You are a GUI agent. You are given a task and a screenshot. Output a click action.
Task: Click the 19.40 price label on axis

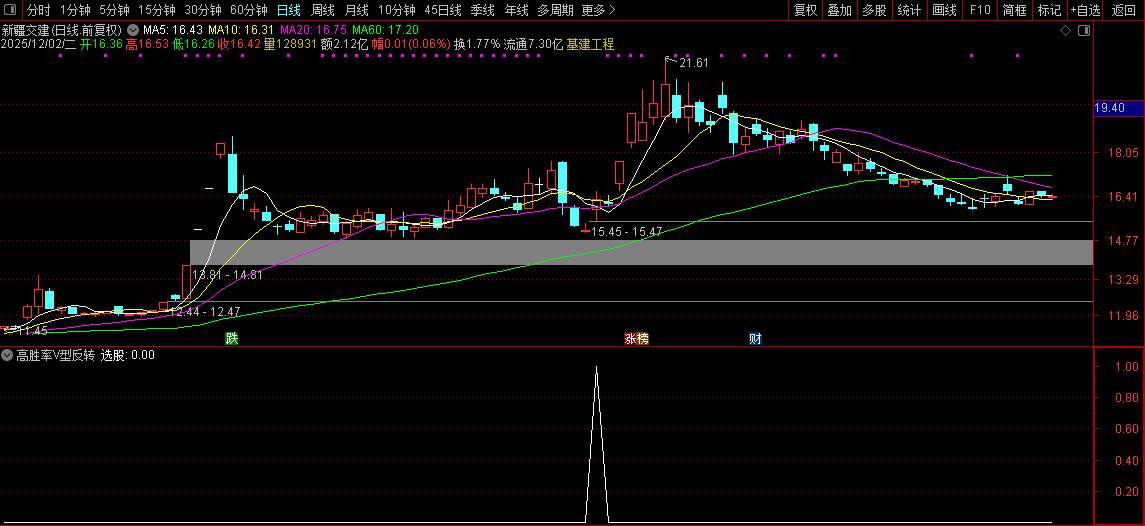(x=1110, y=107)
